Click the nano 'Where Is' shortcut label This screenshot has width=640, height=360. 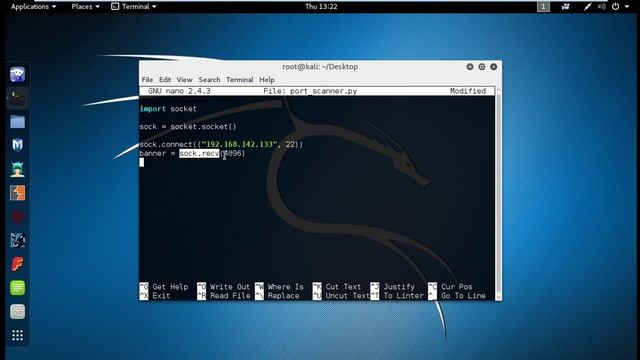[x=286, y=287]
